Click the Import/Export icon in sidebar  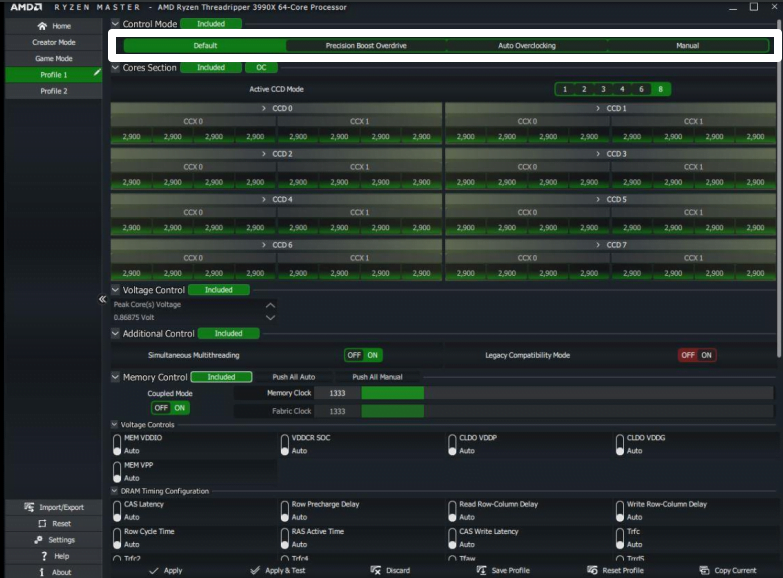pos(29,507)
